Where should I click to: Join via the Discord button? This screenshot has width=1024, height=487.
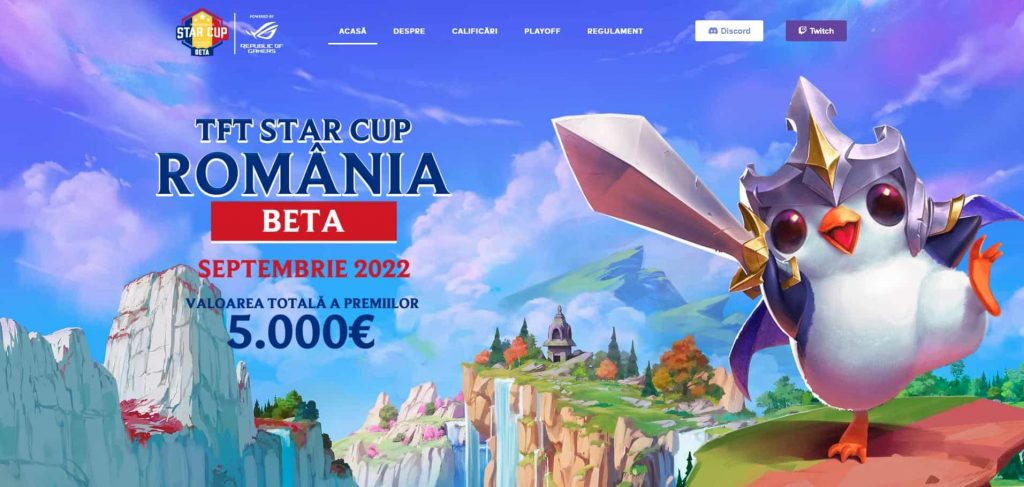point(729,31)
